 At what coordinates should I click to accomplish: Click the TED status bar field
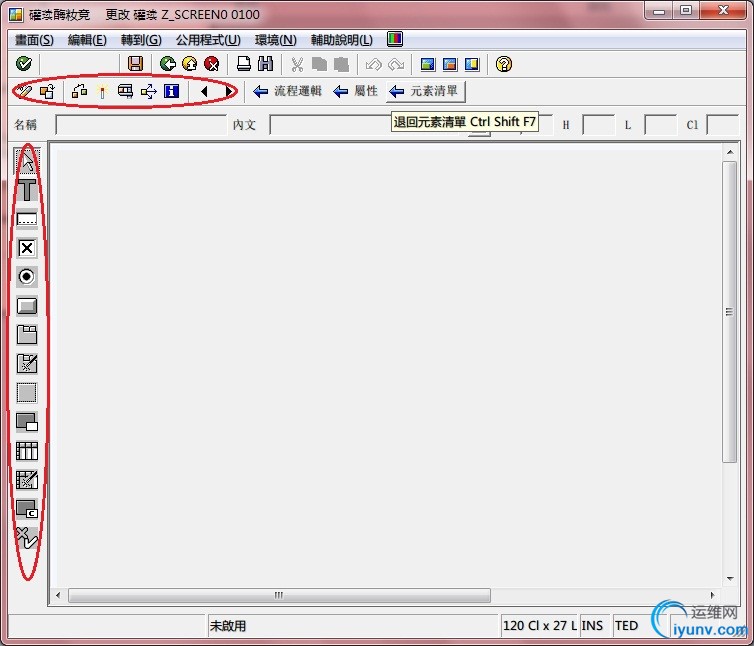(x=628, y=625)
